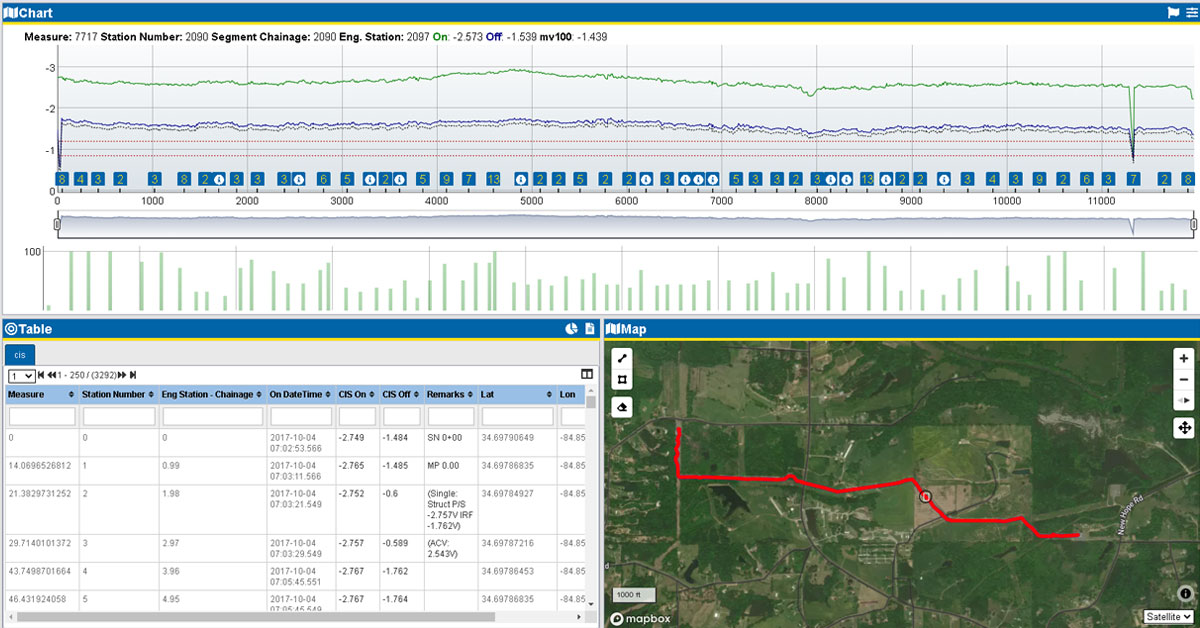Jump to last table page
The height and width of the screenshot is (628, 1200).
(x=133, y=375)
